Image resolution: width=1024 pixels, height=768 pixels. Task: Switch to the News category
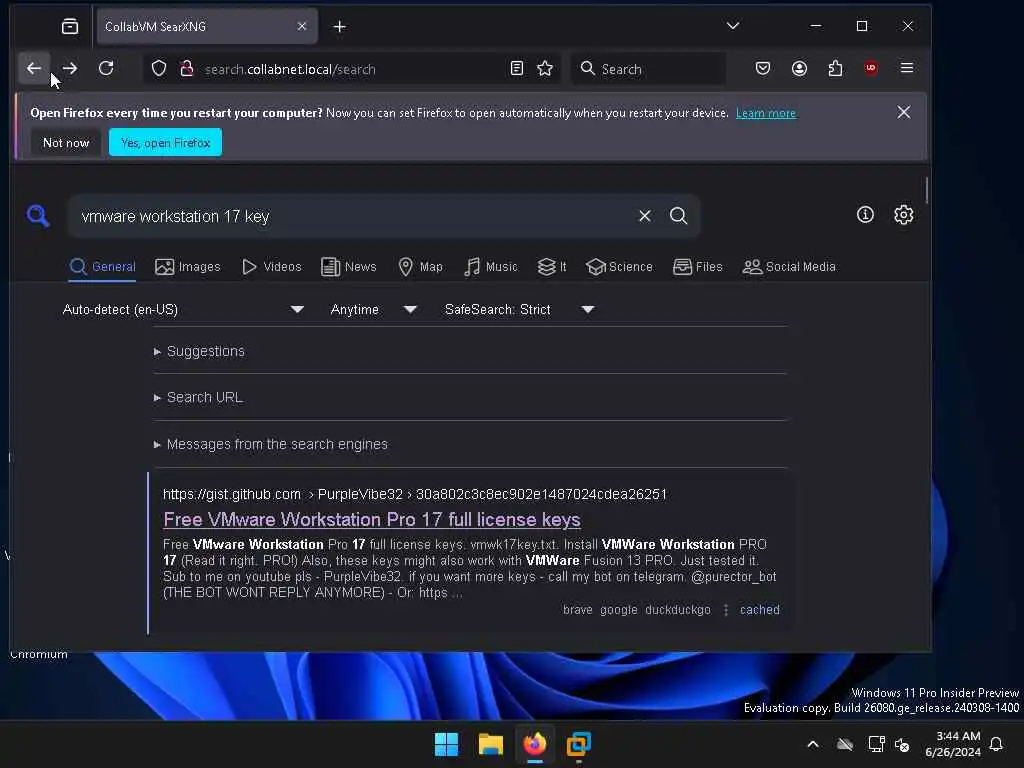pyautogui.click(x=349, y=266)
